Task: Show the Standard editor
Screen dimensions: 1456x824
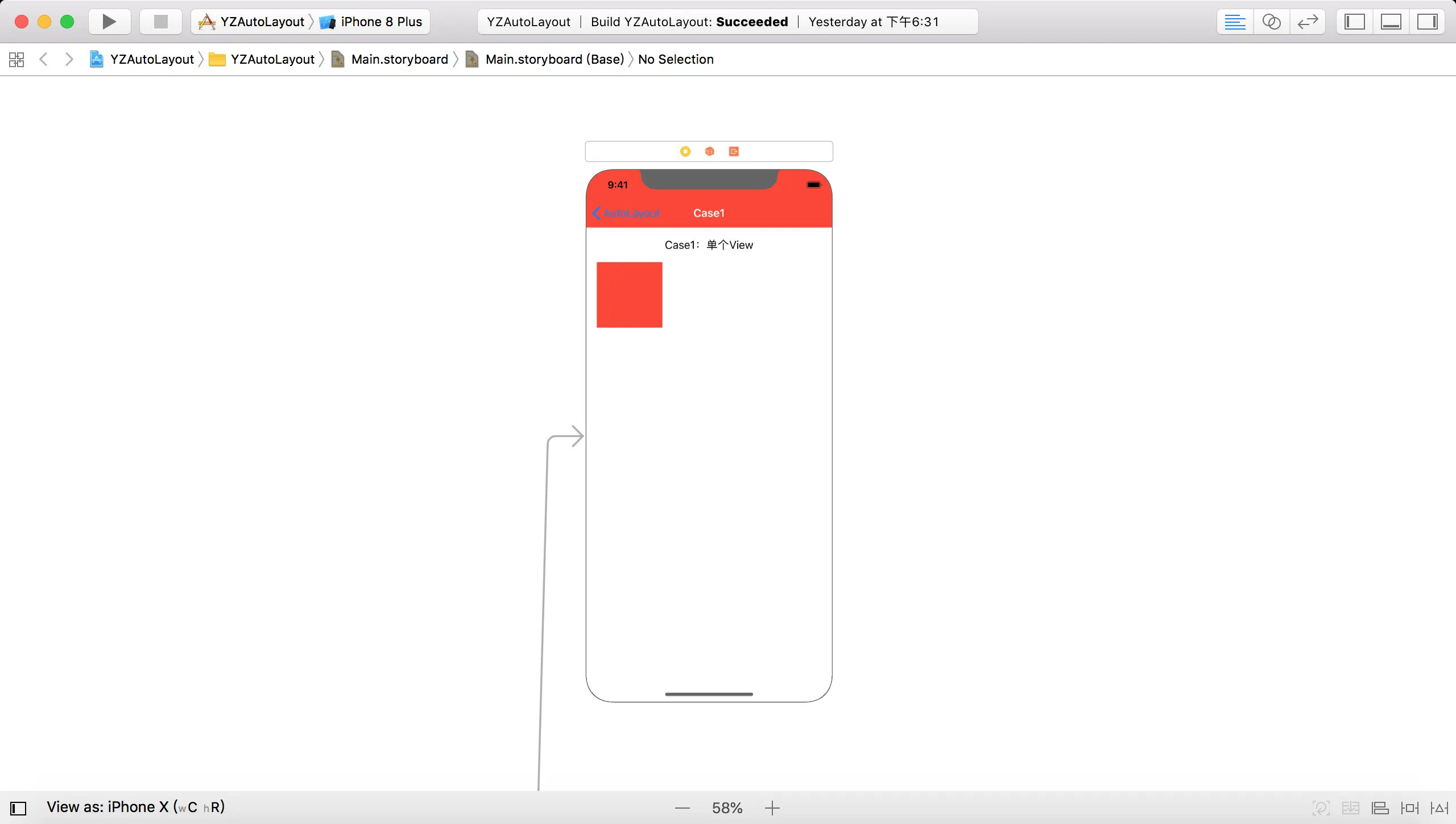Action: click(1235, 22)
